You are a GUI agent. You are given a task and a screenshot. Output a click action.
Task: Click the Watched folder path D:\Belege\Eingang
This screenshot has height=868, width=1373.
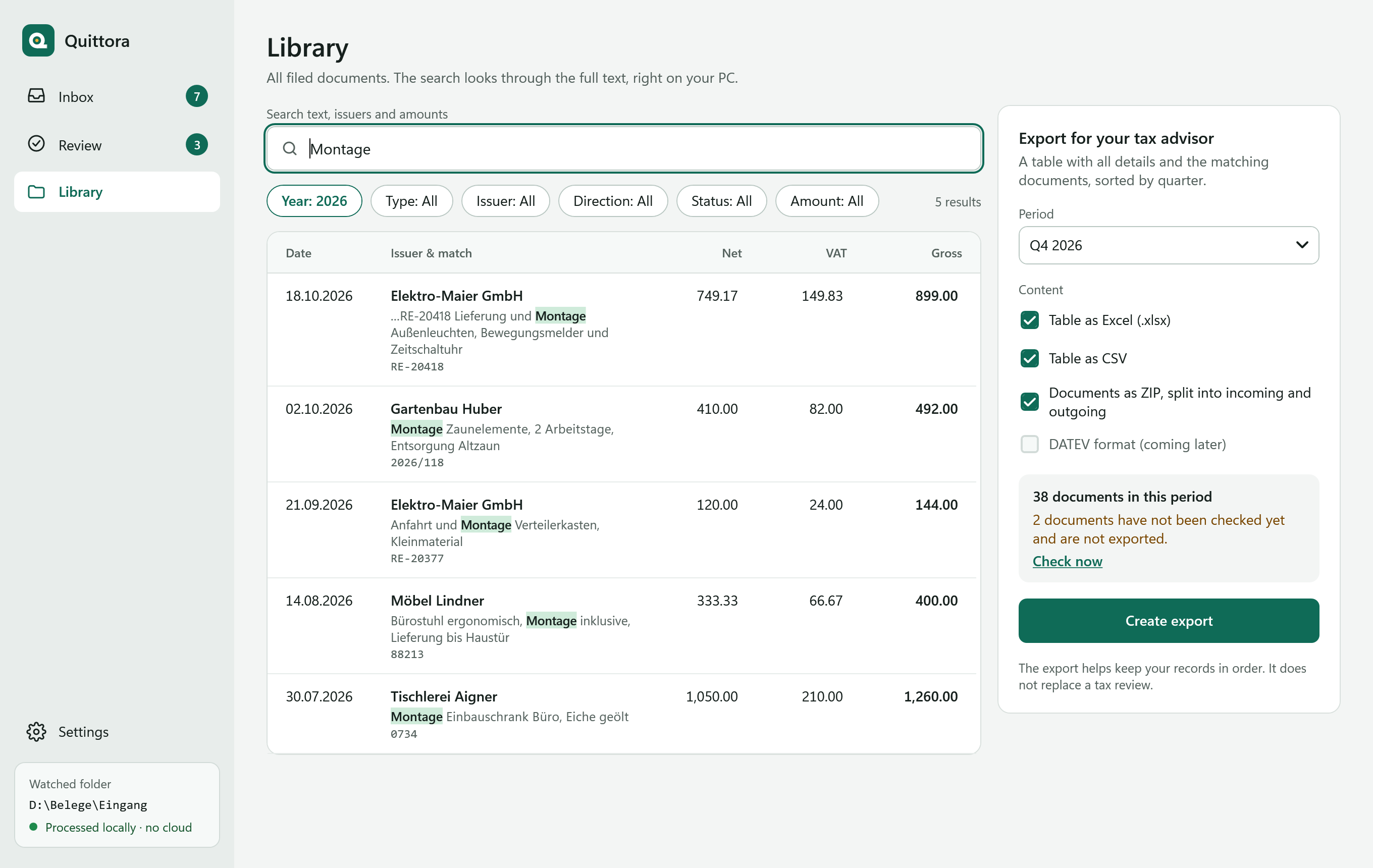click(88, 805)
